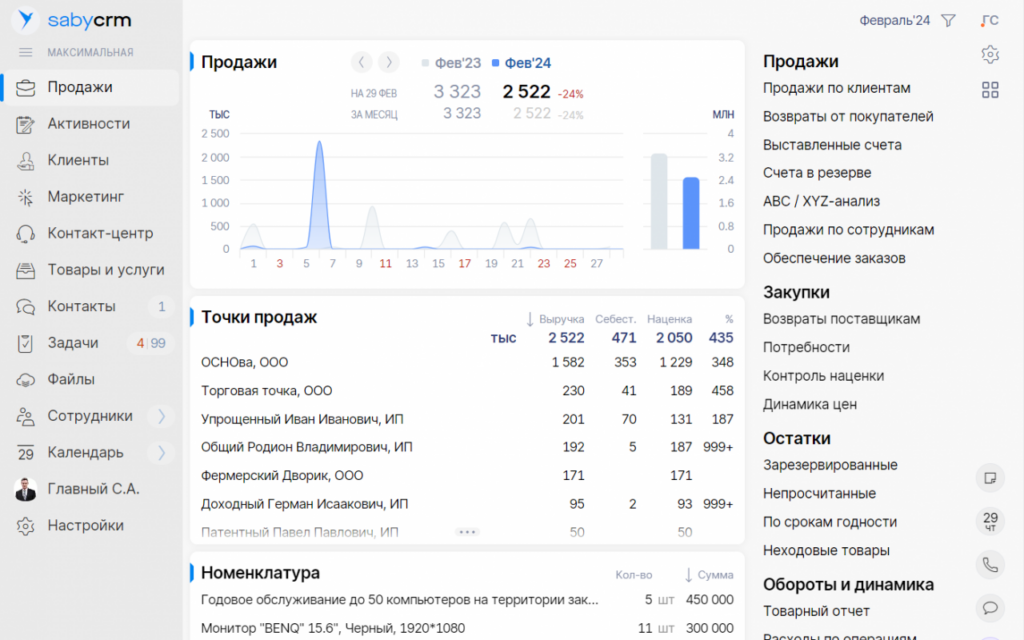Click the Задачи checklist icon
Viewport: 1024px width, 640px height.
(x=25, y=344)
